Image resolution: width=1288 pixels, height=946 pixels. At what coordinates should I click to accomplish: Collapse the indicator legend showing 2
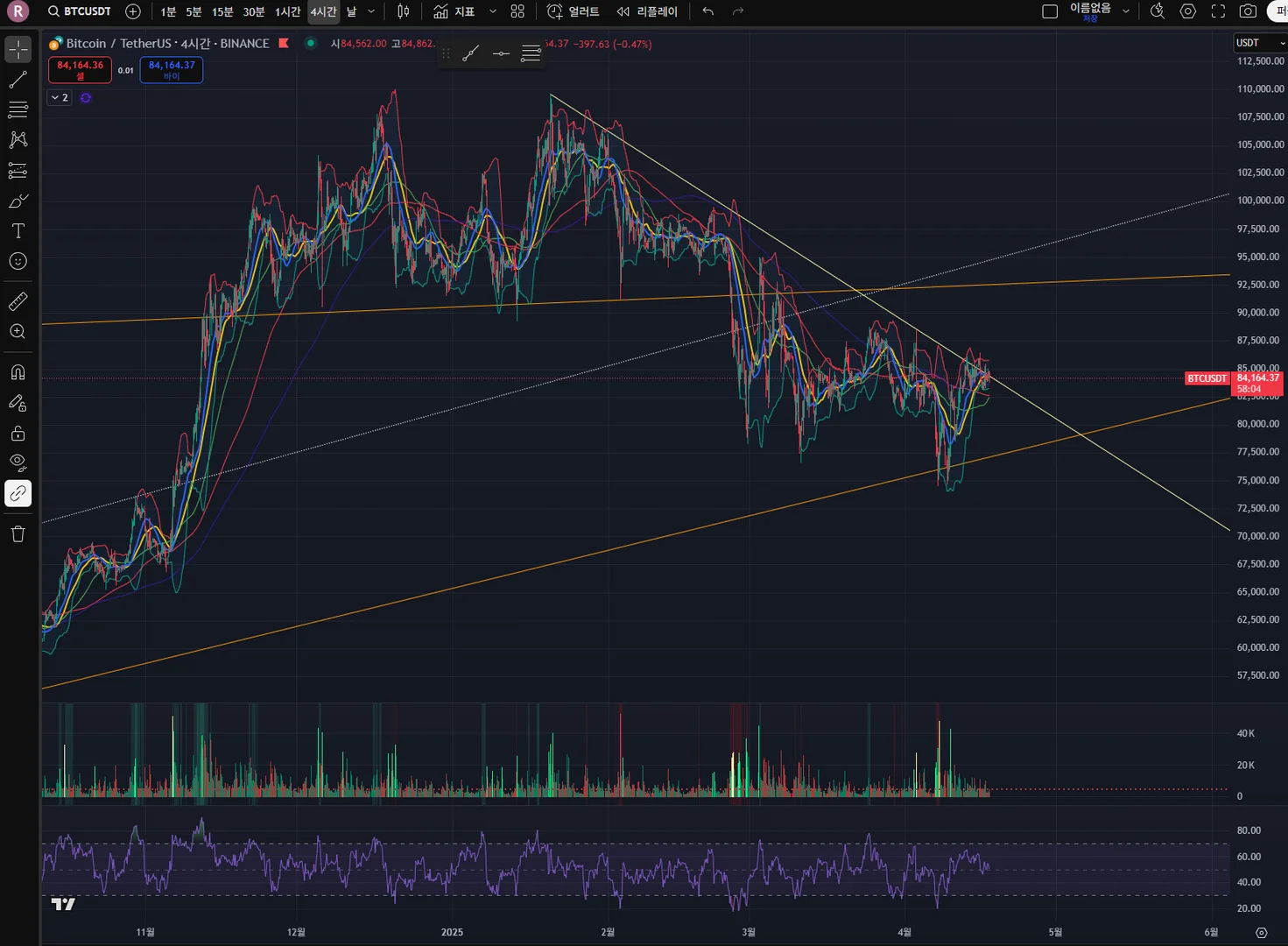60,98
